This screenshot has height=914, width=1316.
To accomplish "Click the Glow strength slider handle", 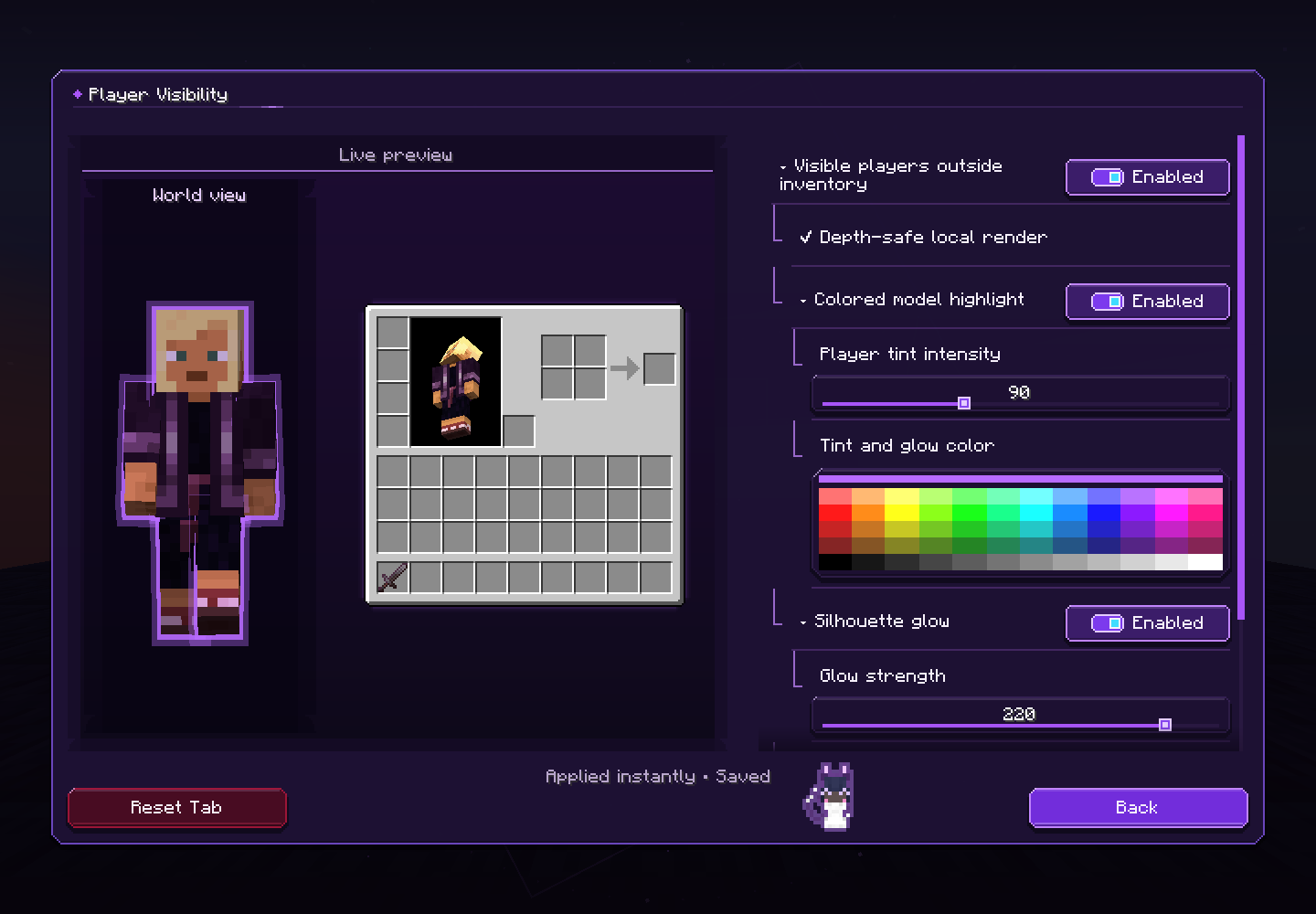I will pos(1165,725).
